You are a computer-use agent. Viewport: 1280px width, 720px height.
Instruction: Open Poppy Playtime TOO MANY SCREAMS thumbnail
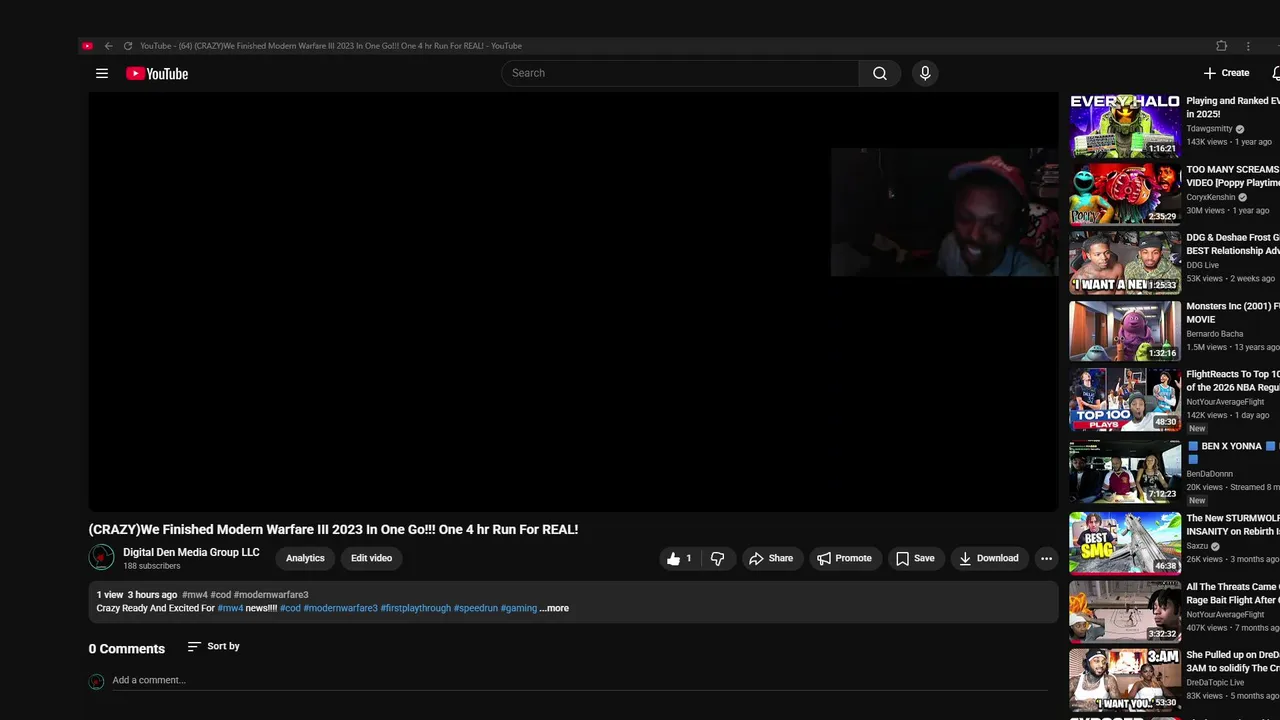click(x=1125, y=194)
